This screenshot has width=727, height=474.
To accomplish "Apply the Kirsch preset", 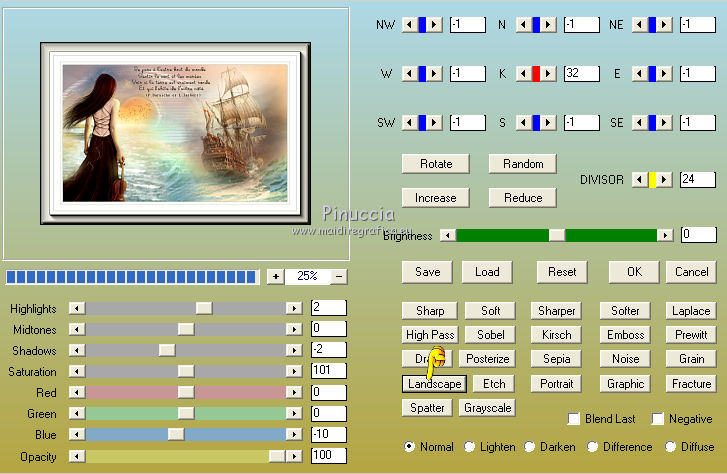I will point(556,335).
